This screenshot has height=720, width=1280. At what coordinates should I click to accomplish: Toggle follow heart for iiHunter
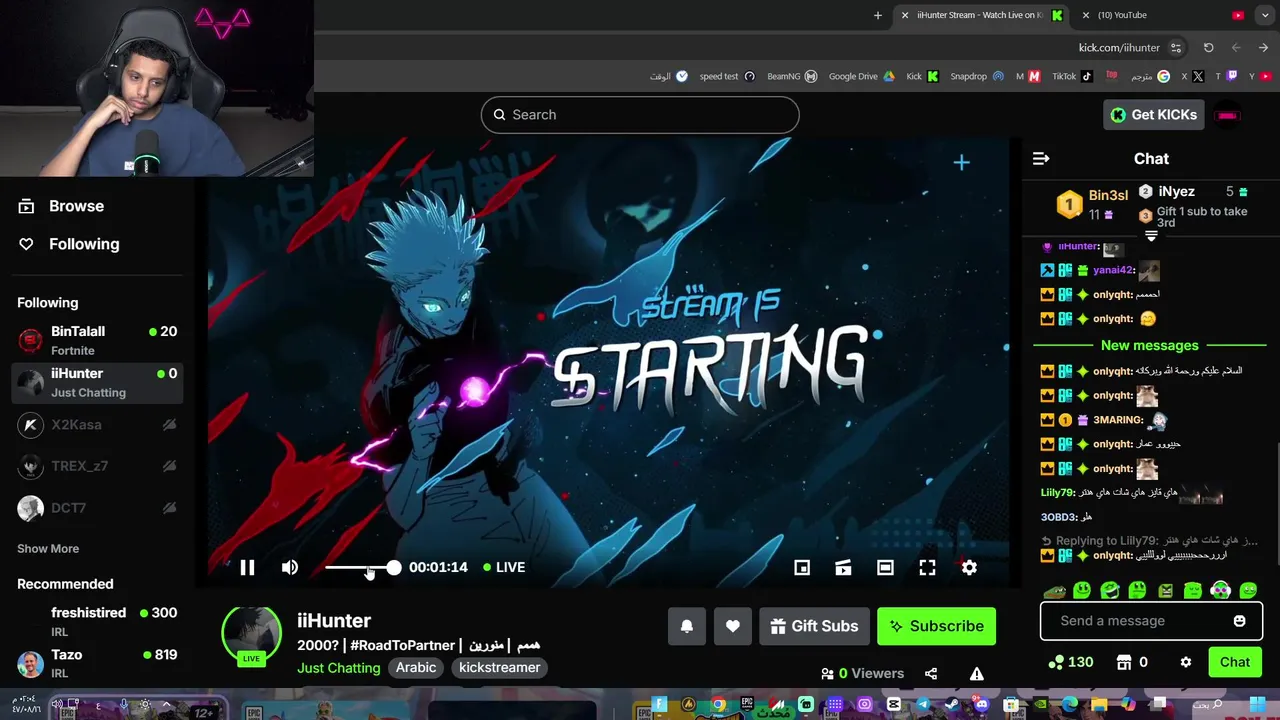point(732,626)
